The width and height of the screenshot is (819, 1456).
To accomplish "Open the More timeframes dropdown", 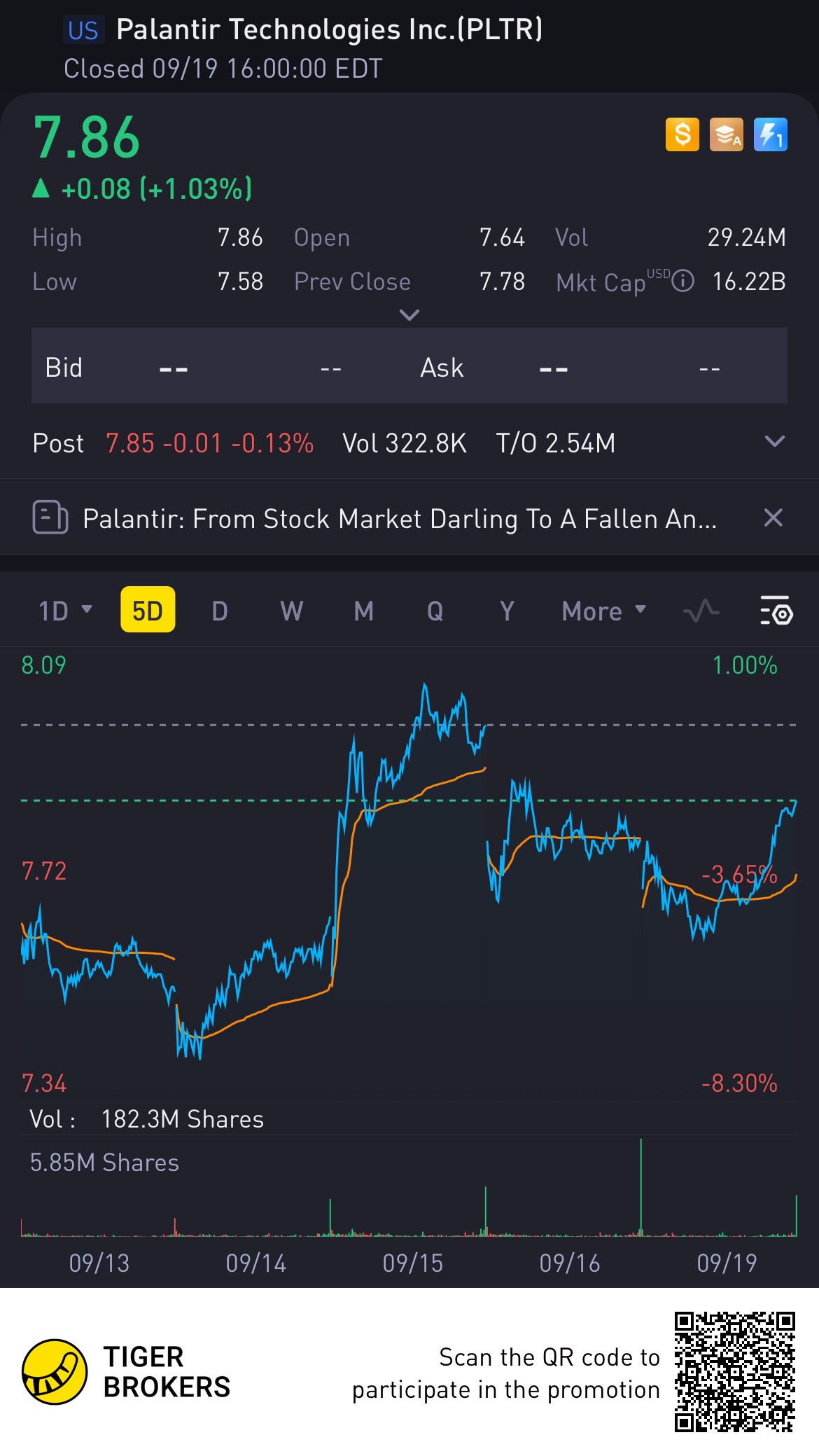I will coord(603,611).
